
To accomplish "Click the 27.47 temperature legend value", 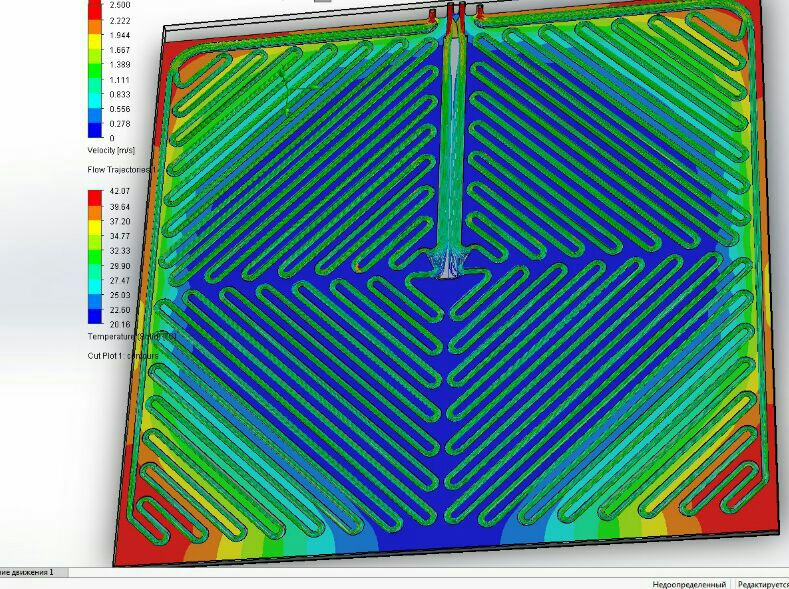I will (120, 280).
